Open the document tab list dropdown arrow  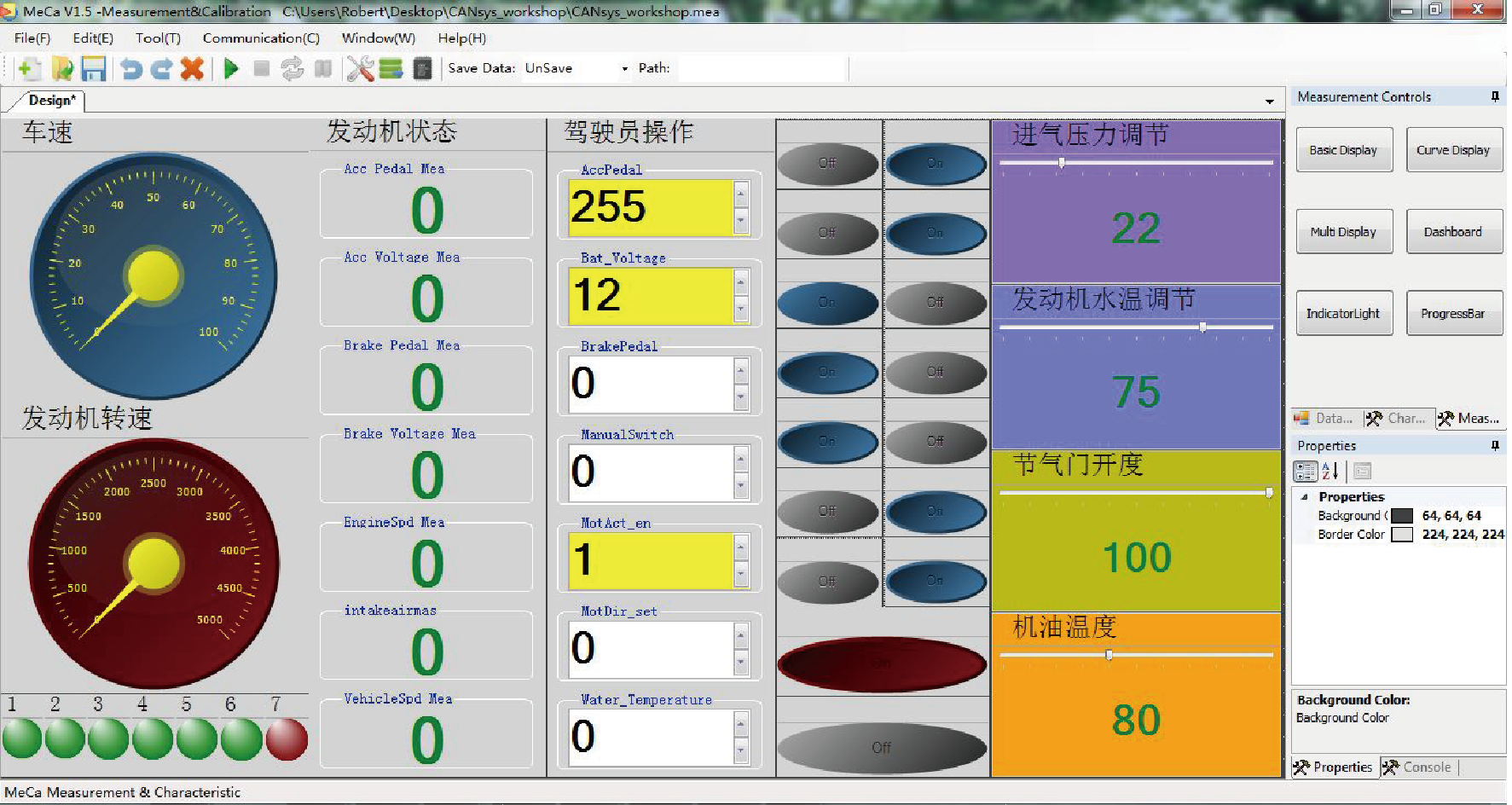1269,101
